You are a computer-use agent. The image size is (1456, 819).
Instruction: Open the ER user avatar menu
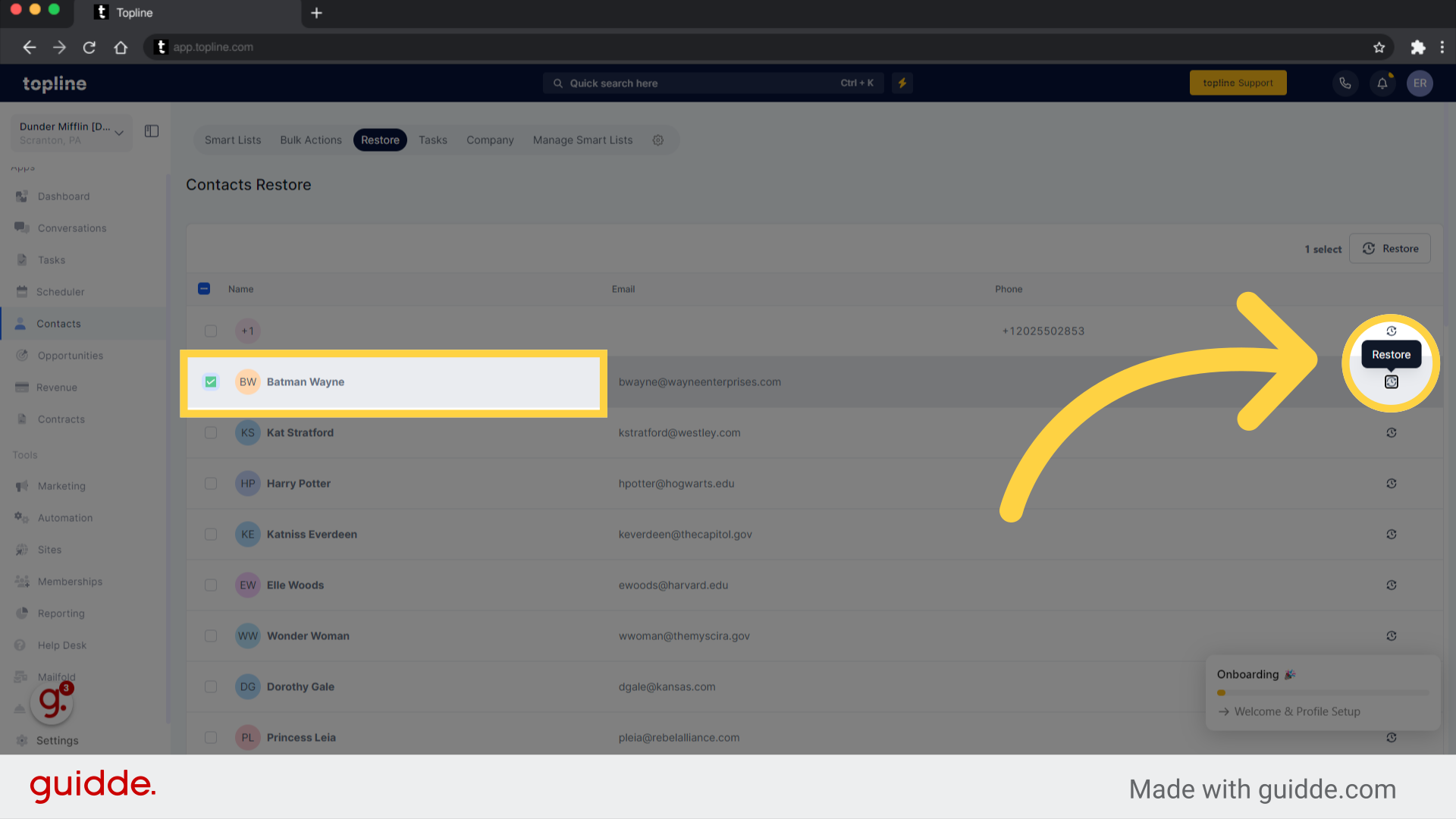(x=1420, y=83)
